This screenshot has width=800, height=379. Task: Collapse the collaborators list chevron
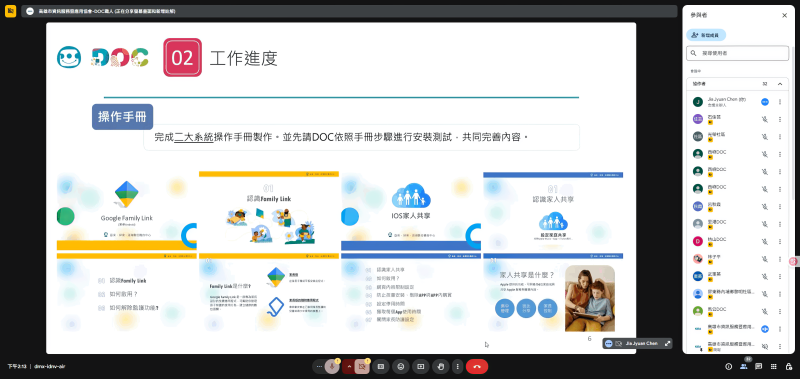point(780,84)
